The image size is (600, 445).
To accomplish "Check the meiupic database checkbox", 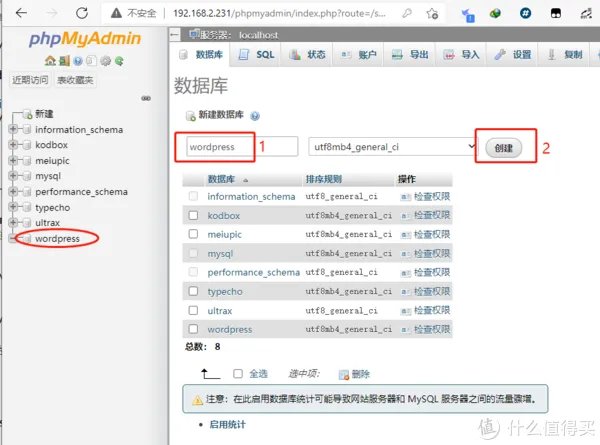I will coord(193,234).
